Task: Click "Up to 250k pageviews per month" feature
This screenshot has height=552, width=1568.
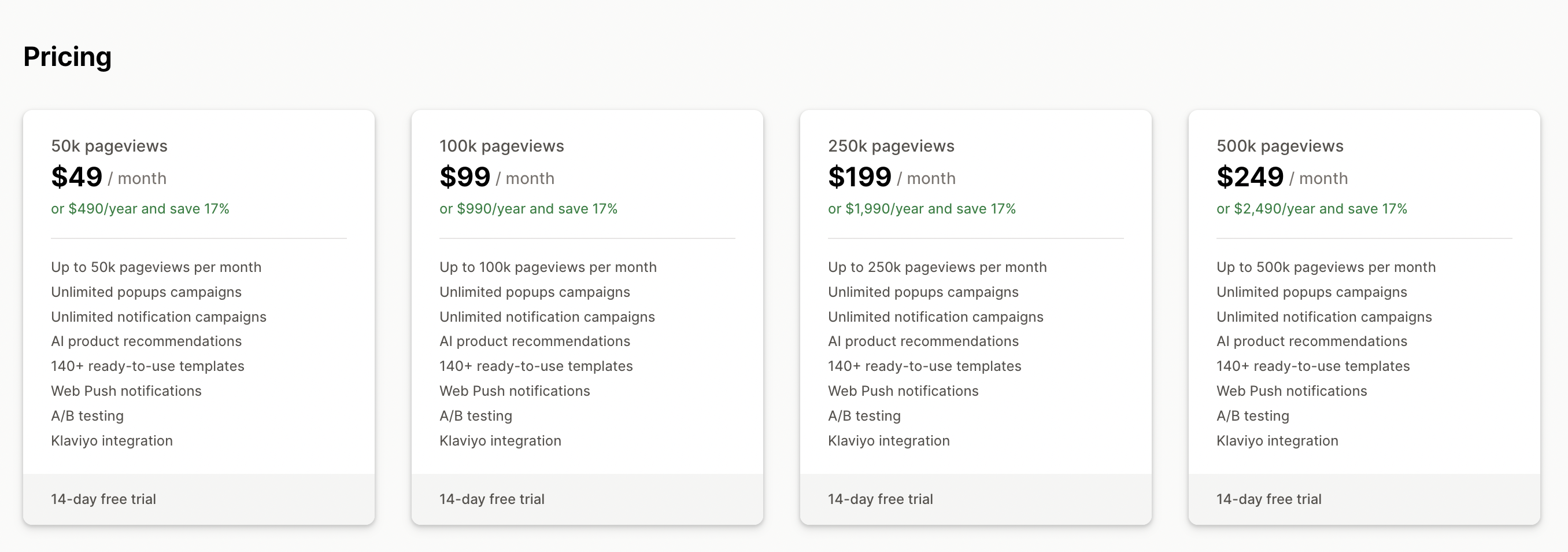Action: tap(937, 267)
